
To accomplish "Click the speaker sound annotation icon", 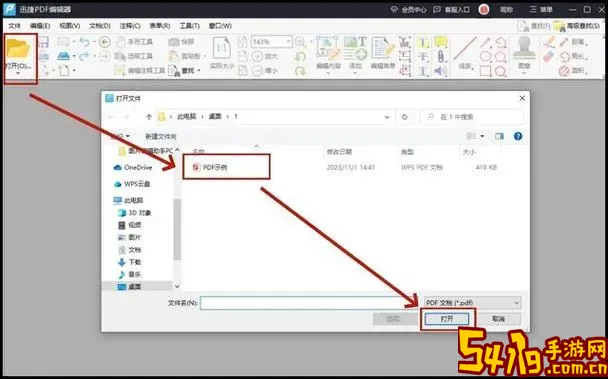I will [x=440, y=71].
